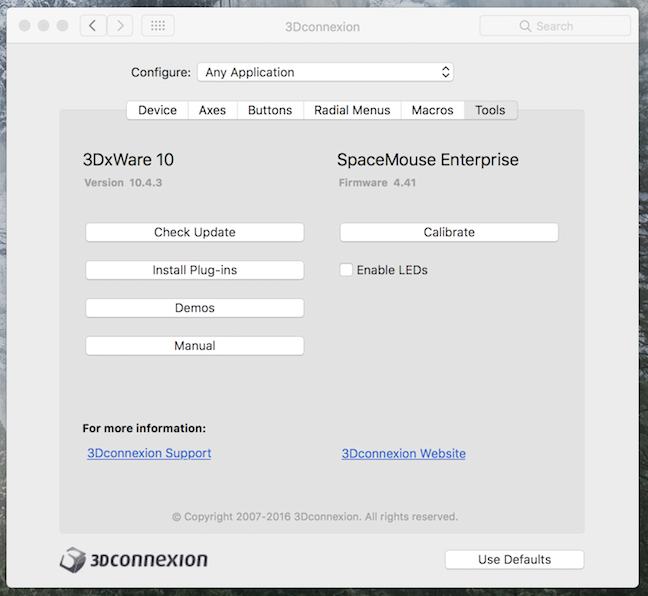Viewport: 648px width, 596px height.
Task: Go forward with the right arrow button
Action: (120, 26)
